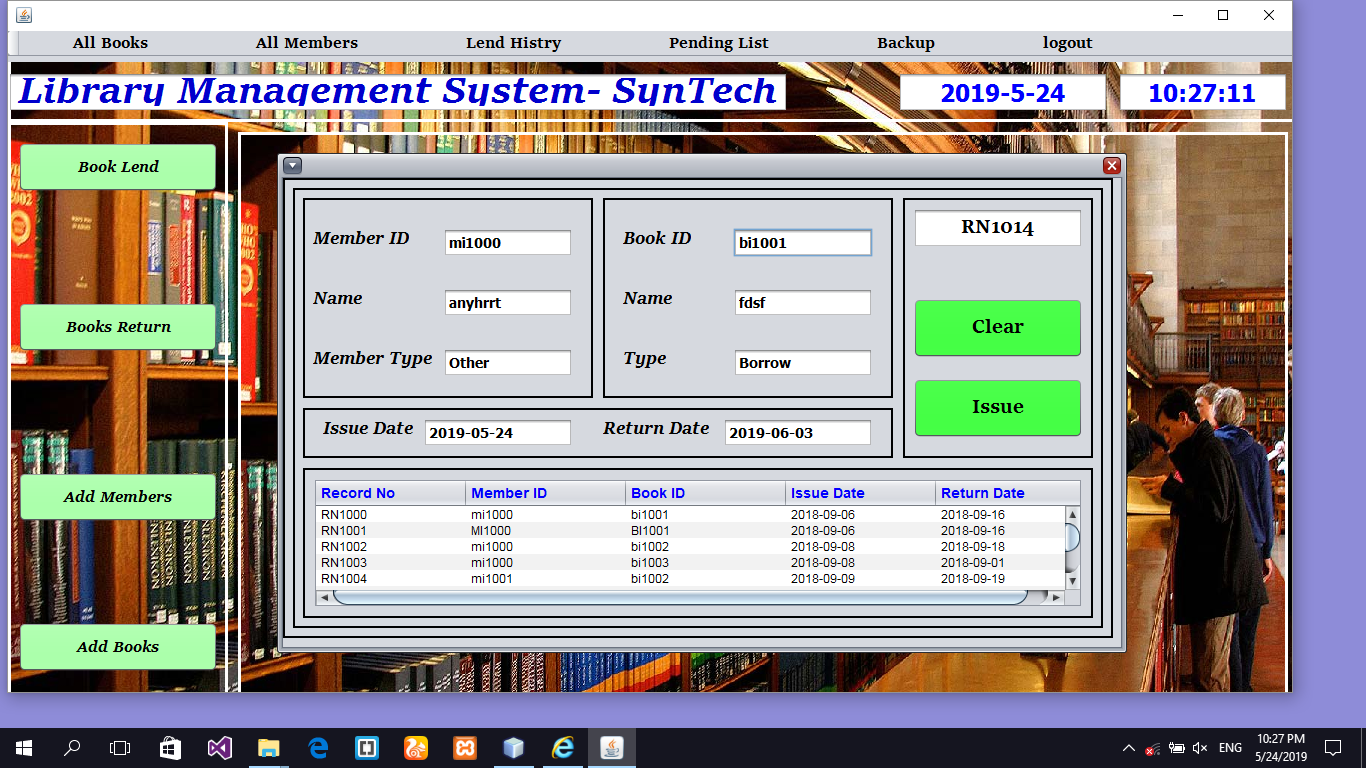Image resolution: width=1366 pixels, height=768 pixels.
Task: Launch Microsoft Edge from taskbar
Action: tap(318, 747)
